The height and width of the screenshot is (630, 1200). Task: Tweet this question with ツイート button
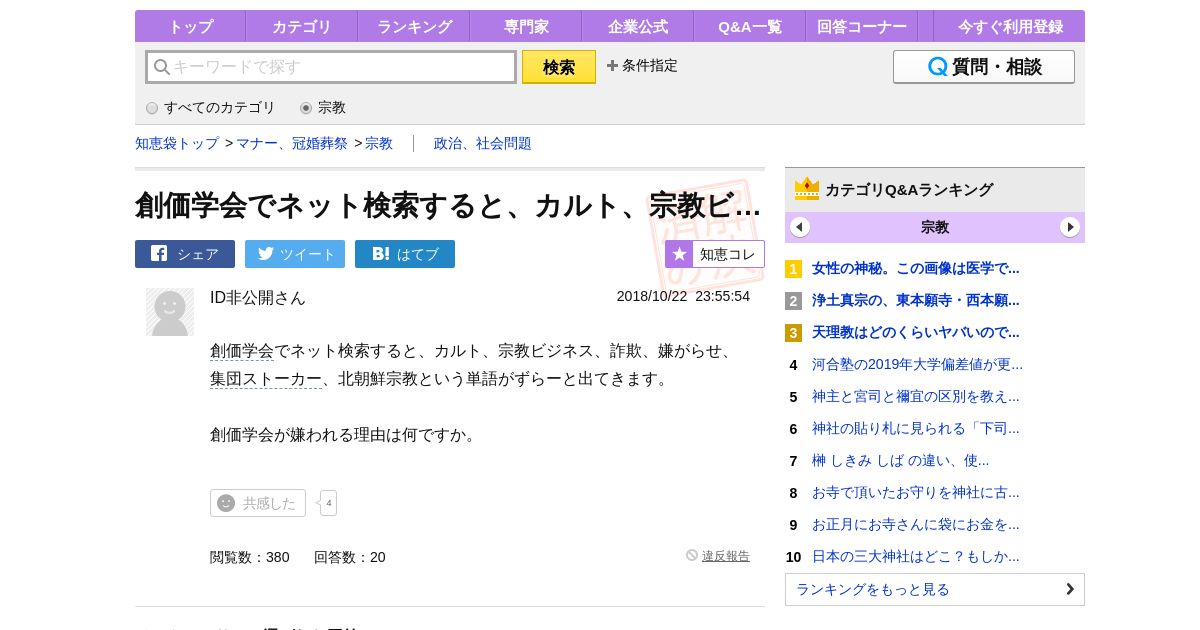(295, 254)
